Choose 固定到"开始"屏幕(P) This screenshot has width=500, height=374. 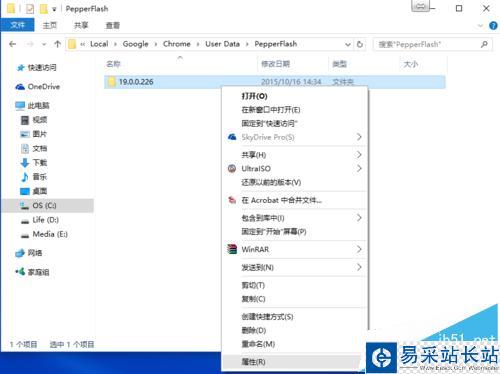295,232
